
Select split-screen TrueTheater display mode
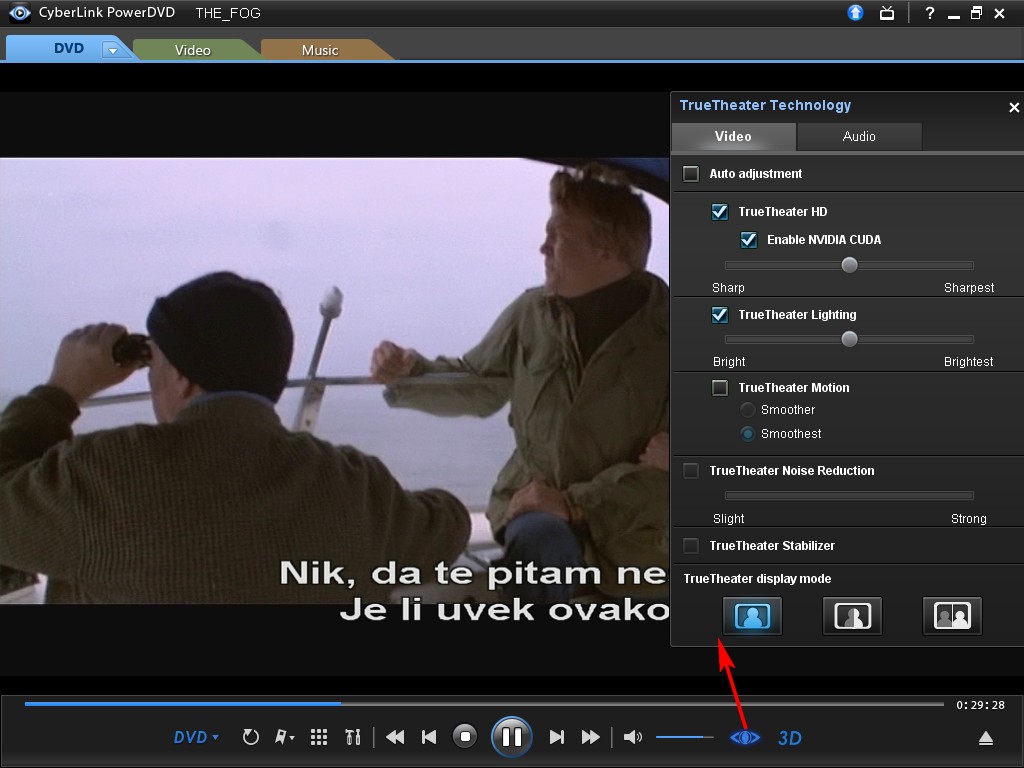click(852, 616)
